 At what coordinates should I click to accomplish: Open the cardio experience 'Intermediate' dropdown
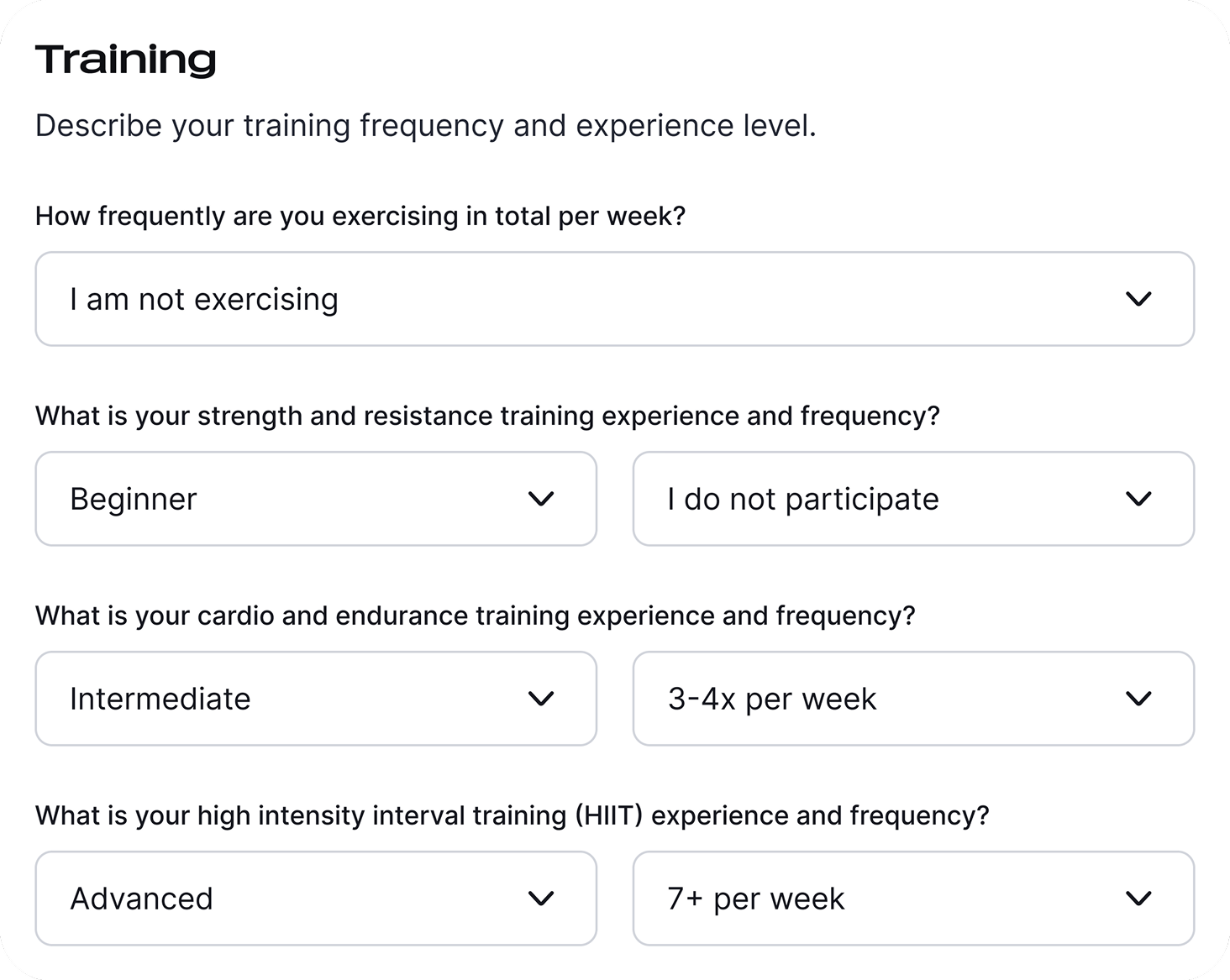[x=316, y=699]
